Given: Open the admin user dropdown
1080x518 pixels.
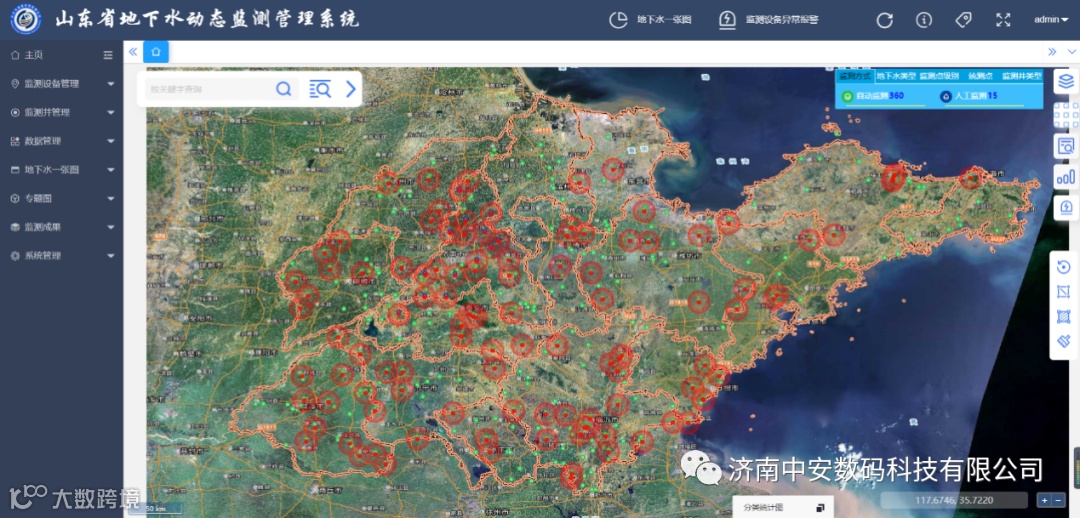Looking at the screenshot, I should tap(1050, 20).
